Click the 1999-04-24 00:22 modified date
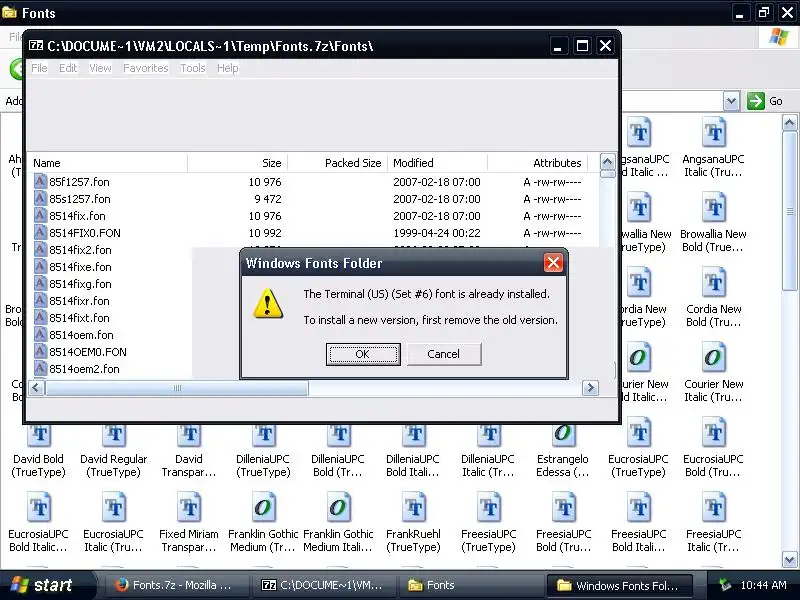The width and height of the screenshot is (800, 600). click(437, 233)
